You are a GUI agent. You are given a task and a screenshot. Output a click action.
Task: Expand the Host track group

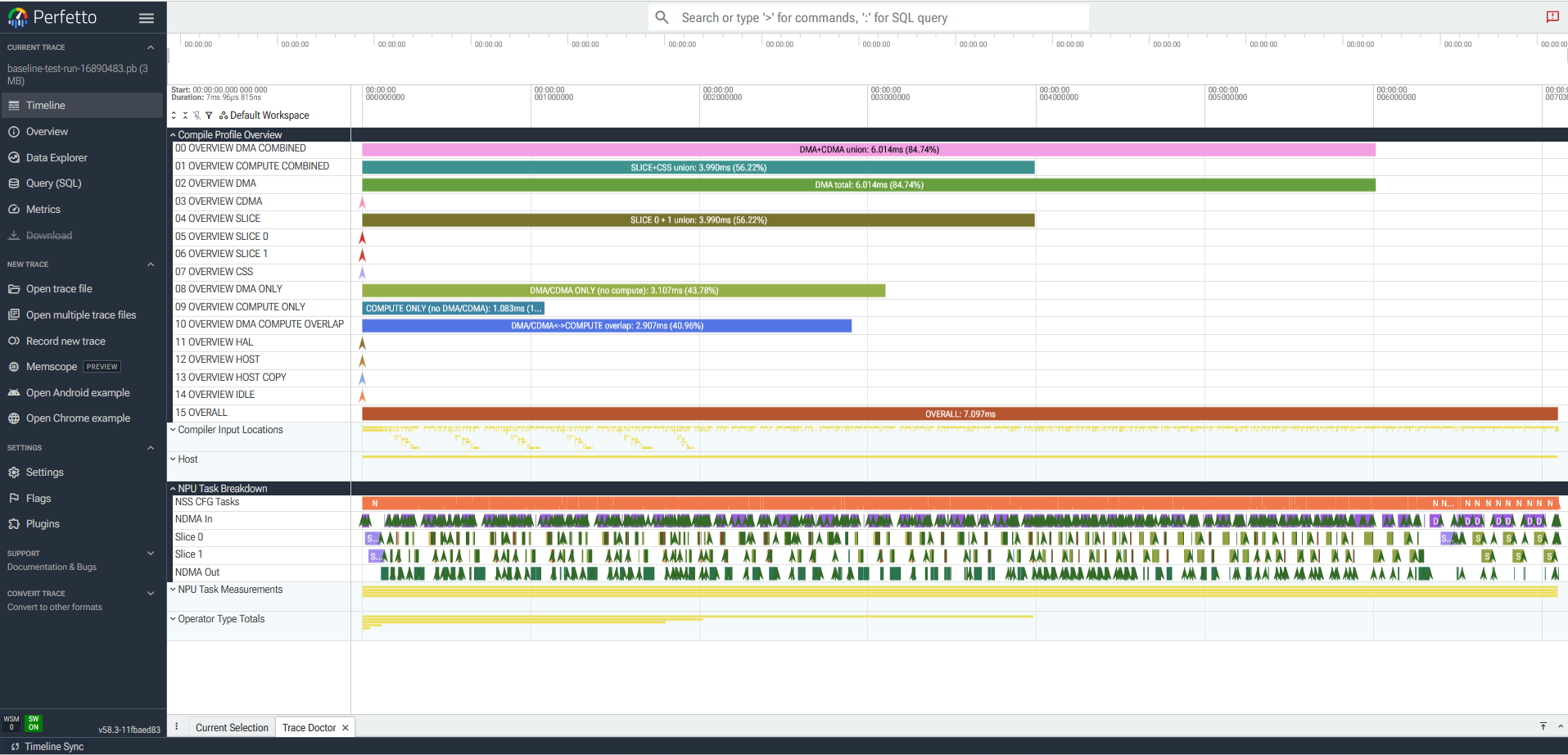[x=173, y=459]
